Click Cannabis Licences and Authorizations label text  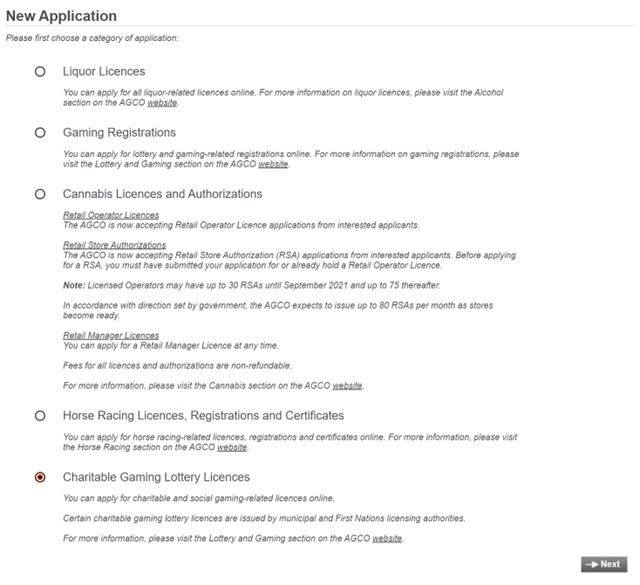pyautogui.click(x=162, y=194)
